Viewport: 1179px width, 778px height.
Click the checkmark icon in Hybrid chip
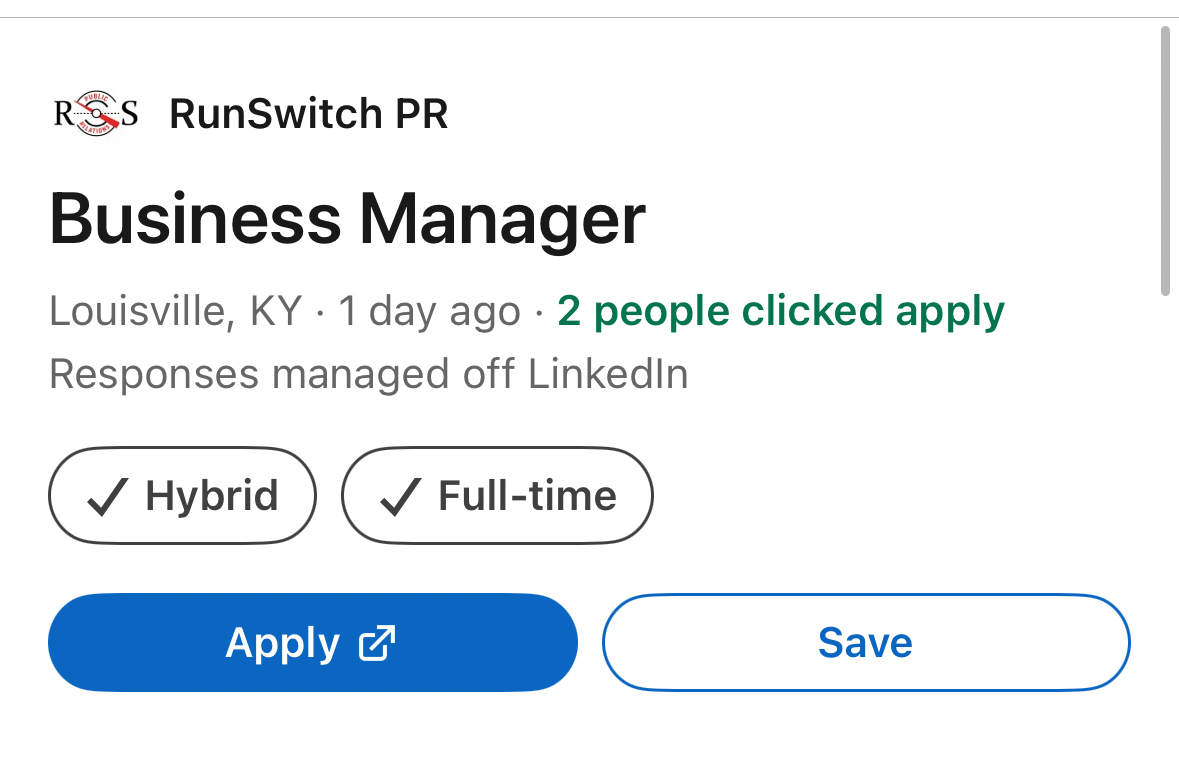pos(107,497)
